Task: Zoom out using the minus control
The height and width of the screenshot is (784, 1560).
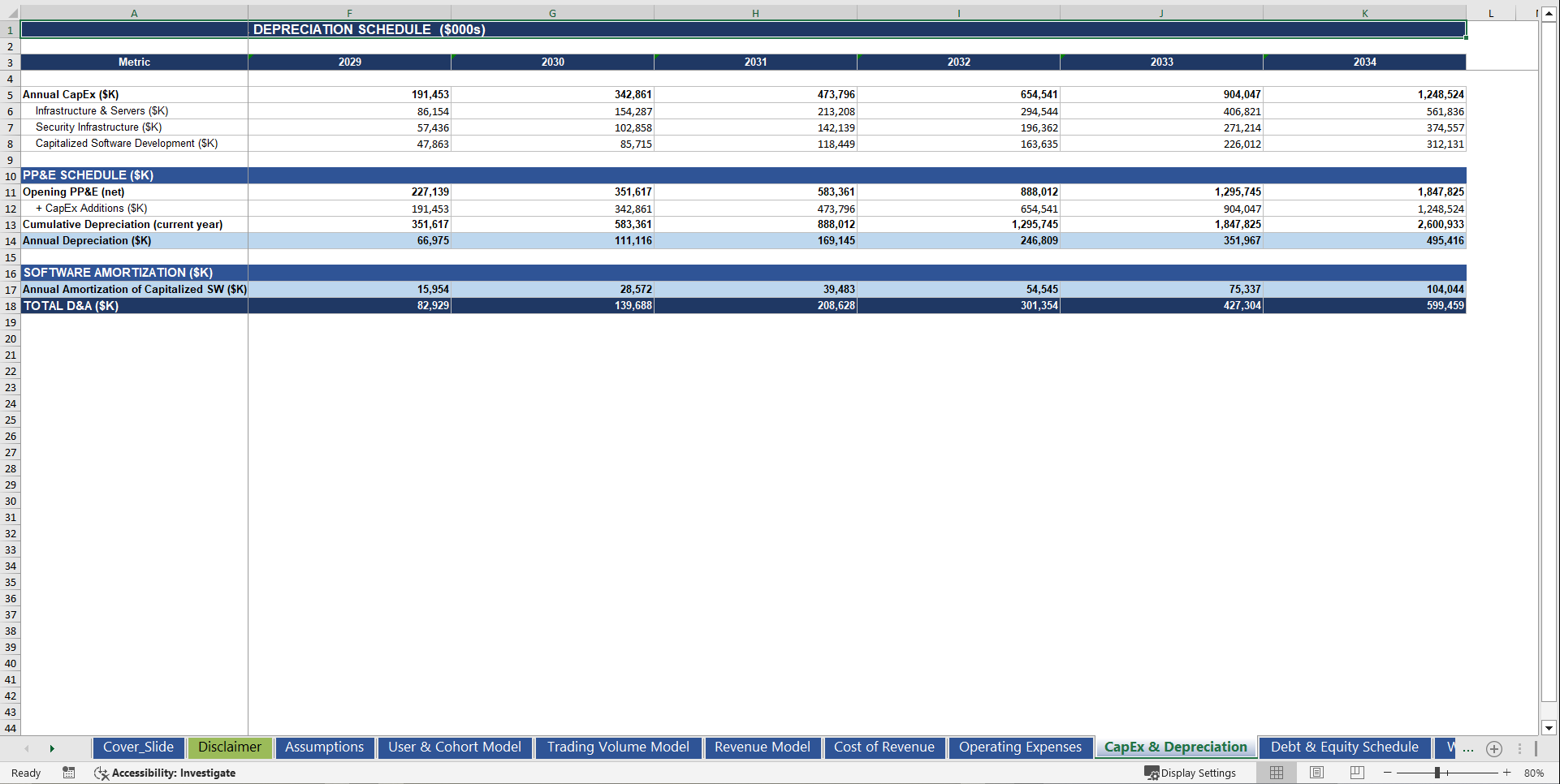Action: pos(1389,773)
